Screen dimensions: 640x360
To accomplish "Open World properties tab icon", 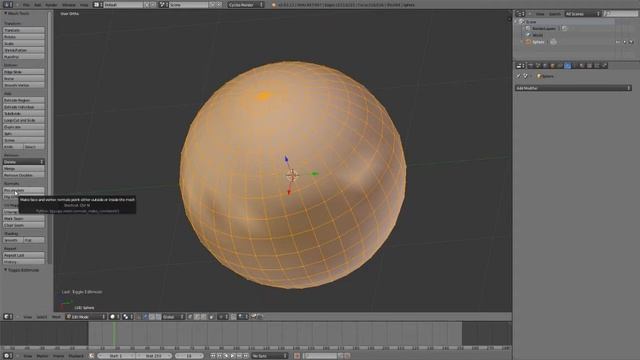I will [x=545, y=66].
